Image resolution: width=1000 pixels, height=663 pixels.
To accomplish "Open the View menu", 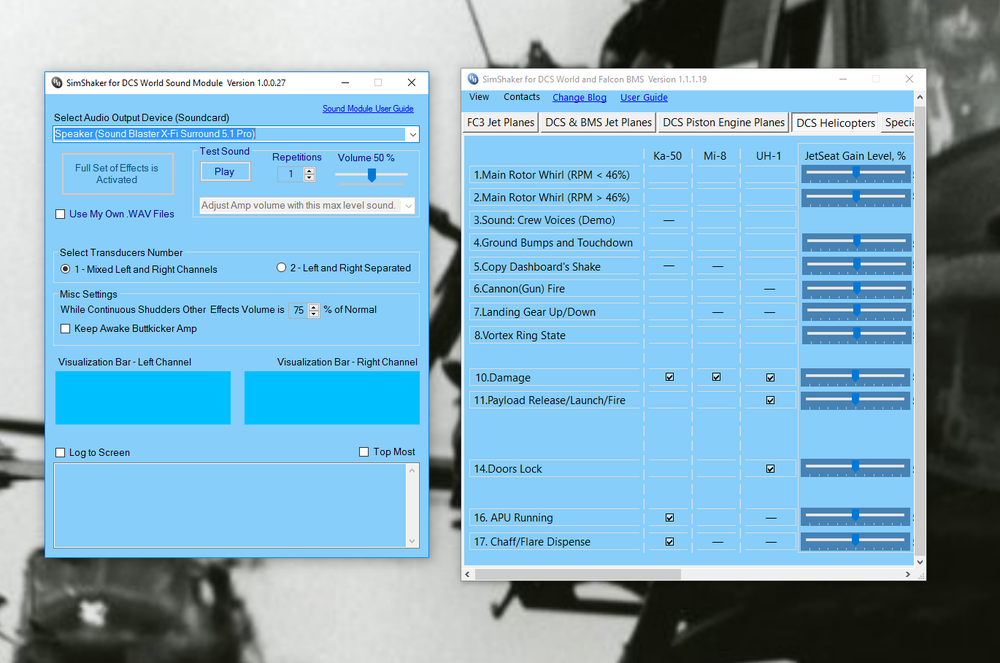I will coord(479,97).
